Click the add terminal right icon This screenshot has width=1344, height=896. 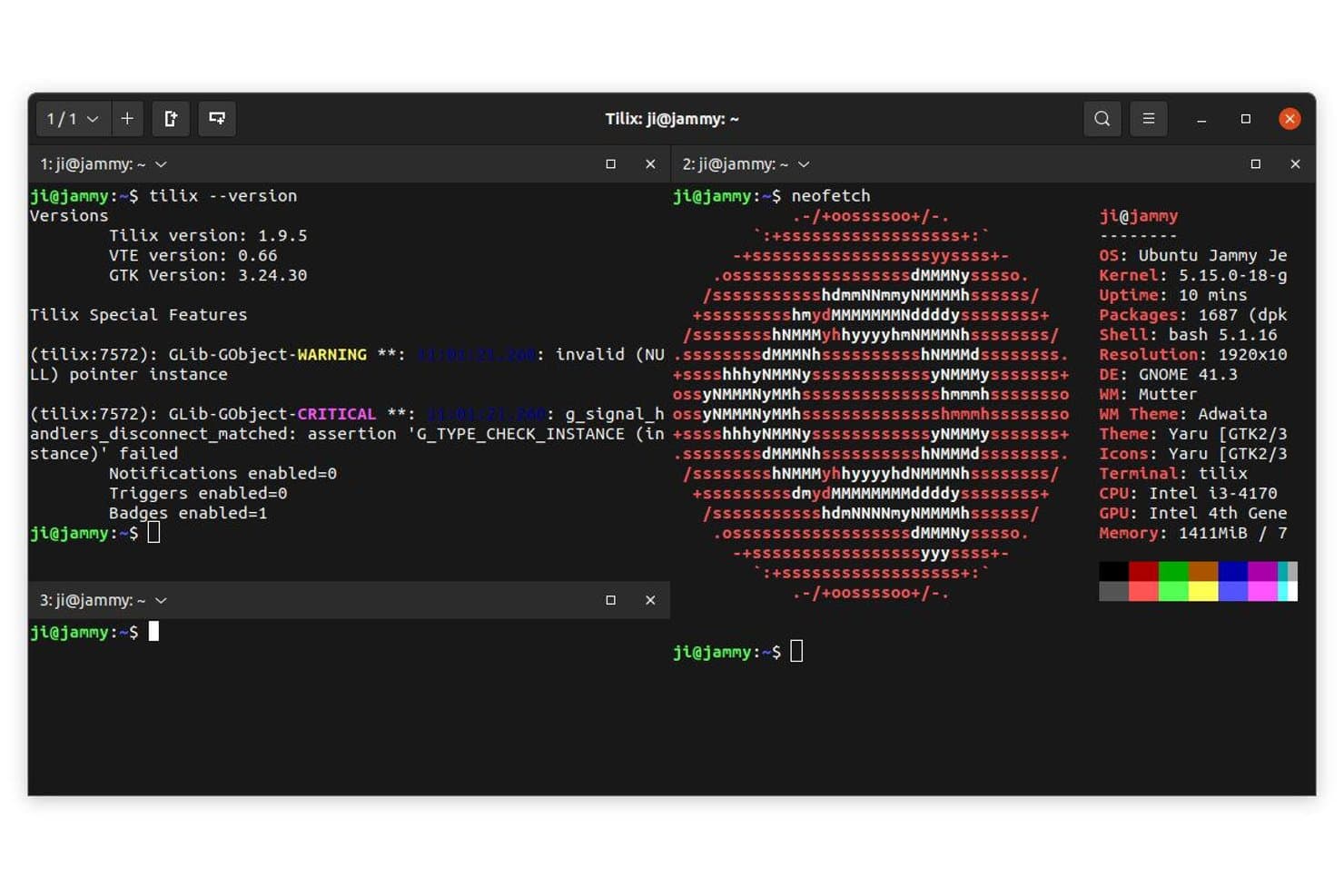tap(171, 119)
